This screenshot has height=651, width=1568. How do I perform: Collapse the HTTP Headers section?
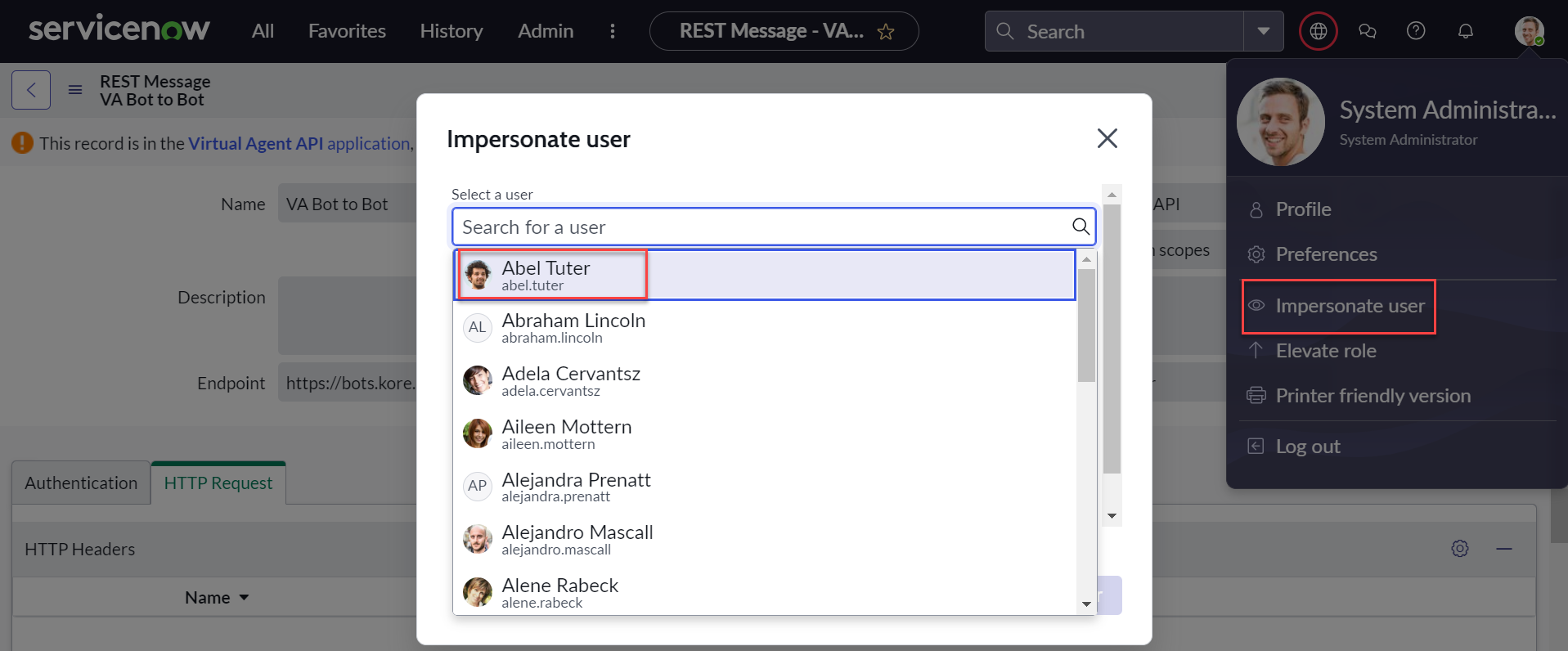(1504, 549)
